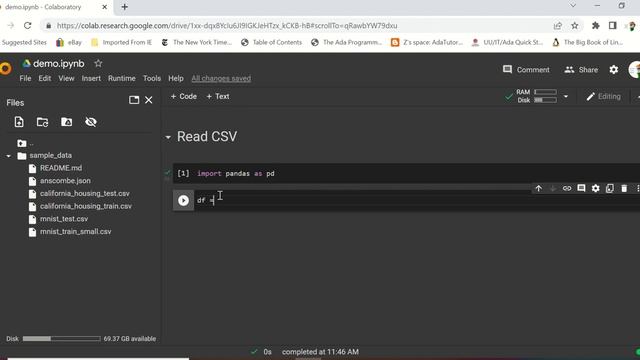Close the Files side panel
The image size is (640, 360).
(x=149, y=100)
